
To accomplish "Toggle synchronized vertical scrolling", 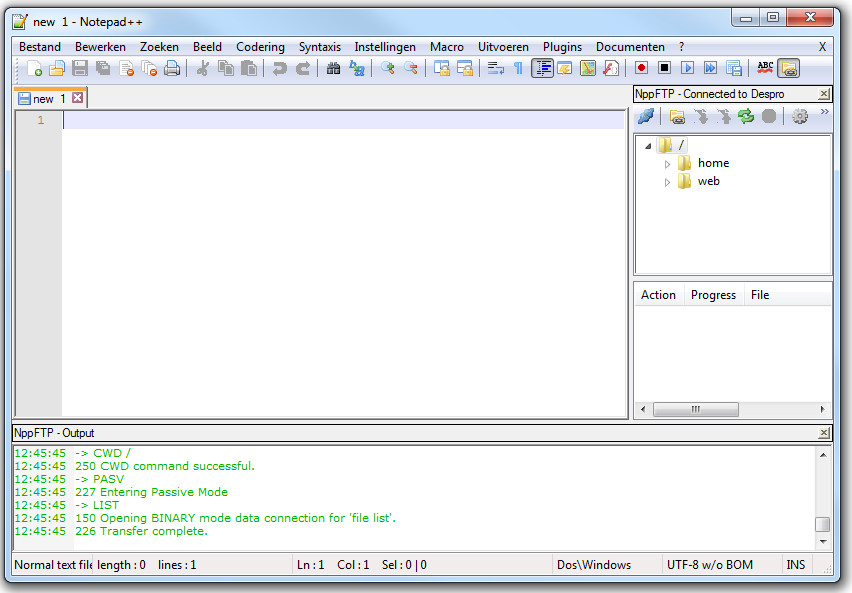I will [x=441, y=68].
